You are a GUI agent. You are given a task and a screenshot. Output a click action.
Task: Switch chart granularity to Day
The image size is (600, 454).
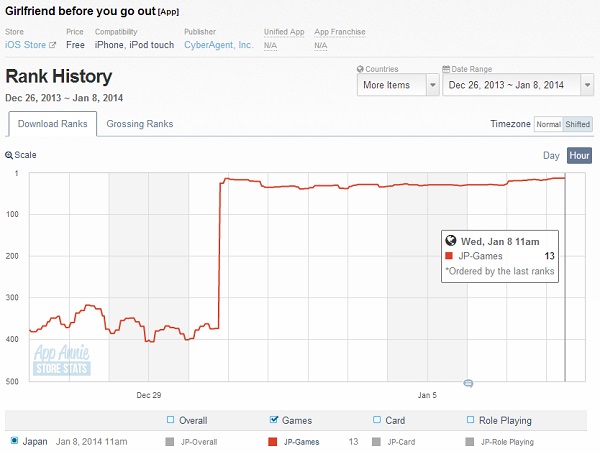point(551,156)
